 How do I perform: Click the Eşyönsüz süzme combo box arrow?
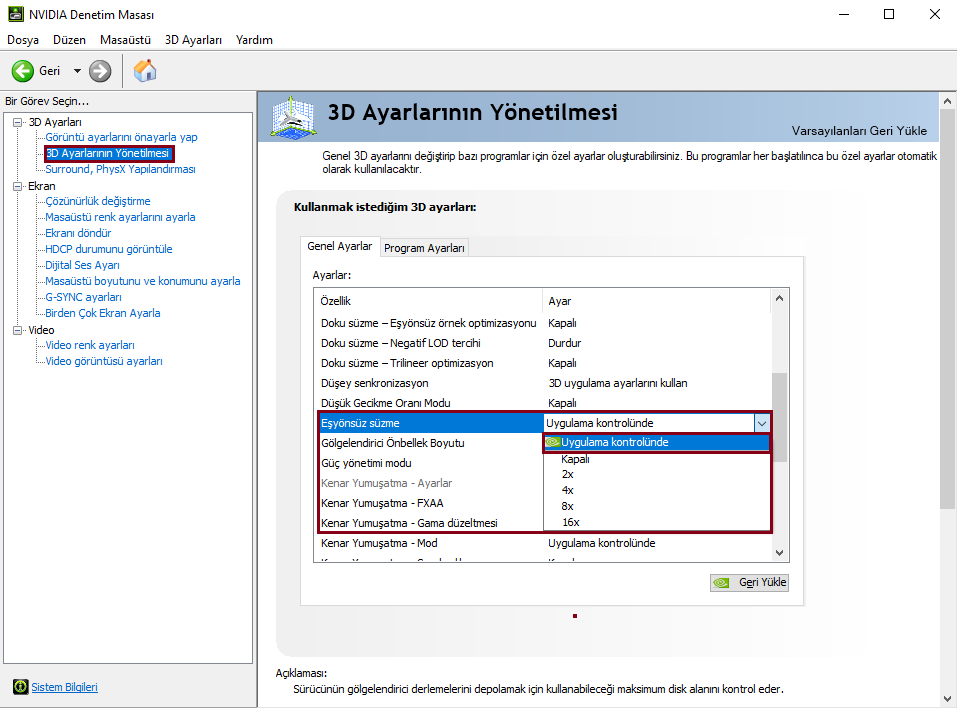tap(762, 423)
